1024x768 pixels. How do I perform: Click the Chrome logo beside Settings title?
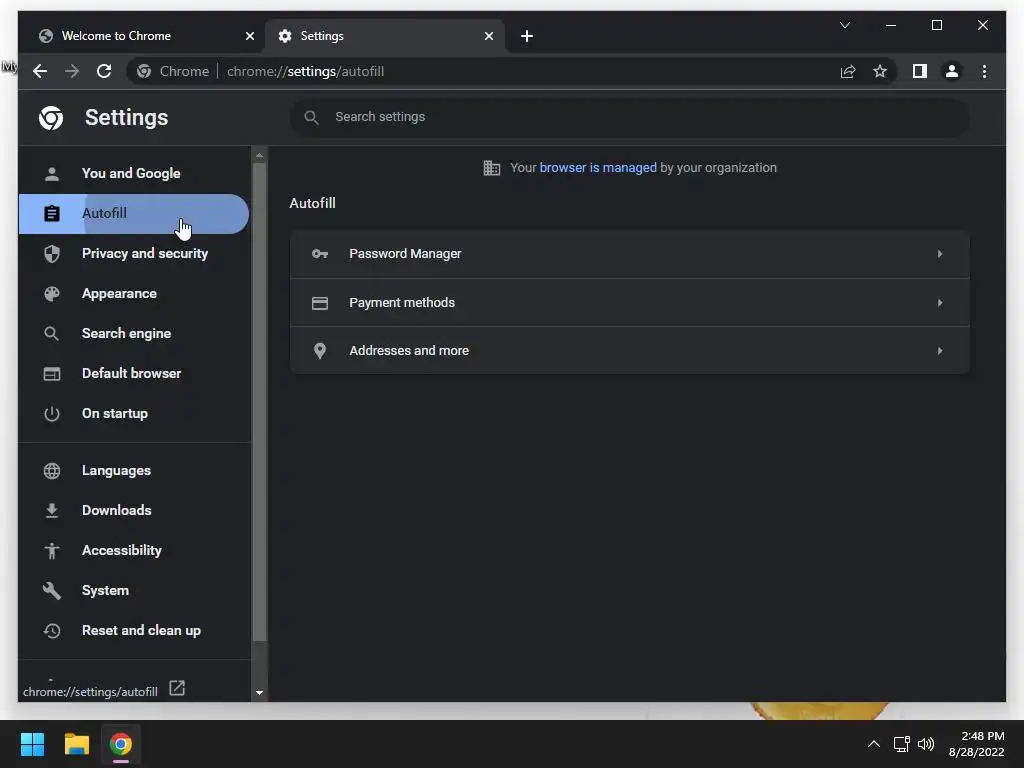point(51,118)
